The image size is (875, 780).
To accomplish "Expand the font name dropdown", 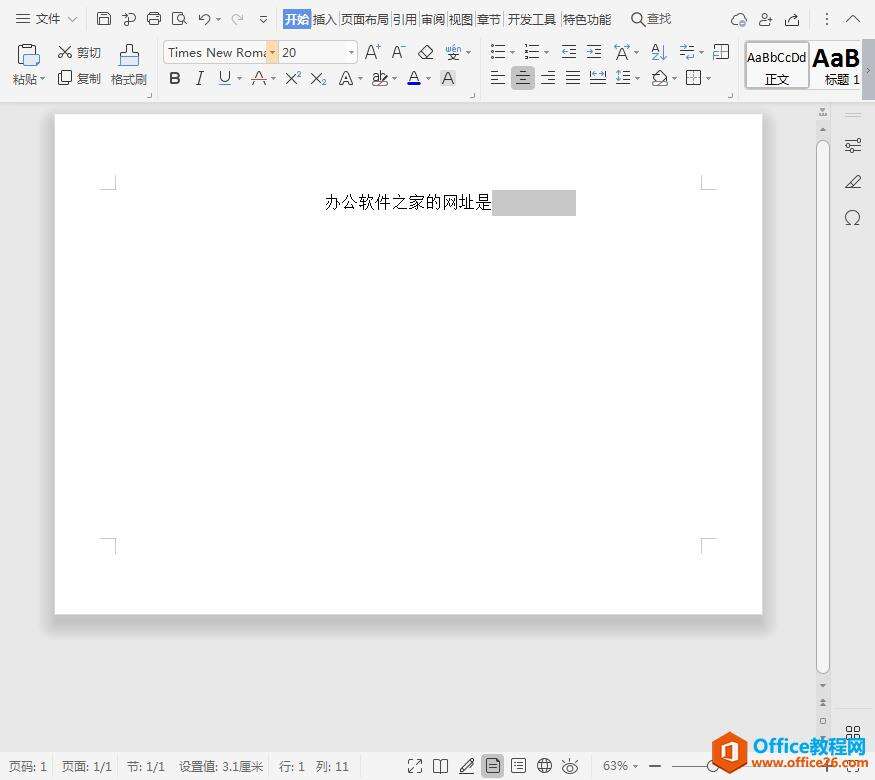I will click(x=272, y=52).
